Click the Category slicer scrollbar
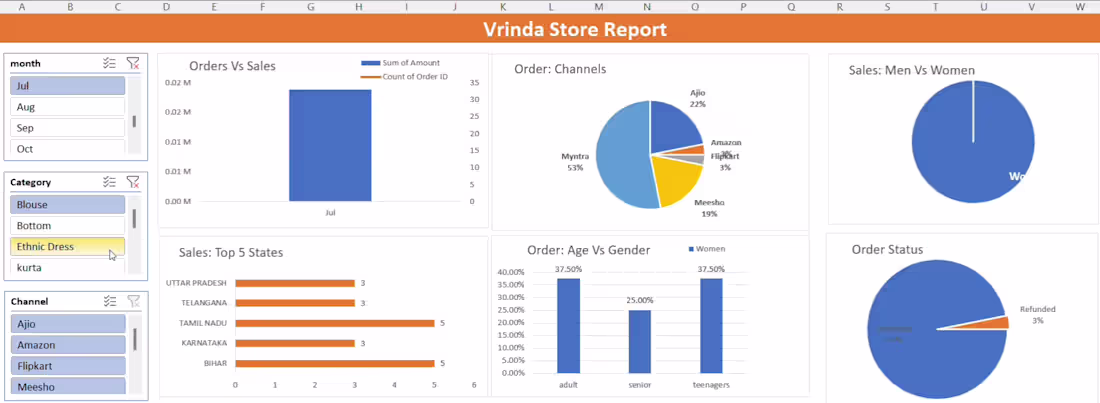This screenshot has height=403, width=1100. (x=134, y=218)
